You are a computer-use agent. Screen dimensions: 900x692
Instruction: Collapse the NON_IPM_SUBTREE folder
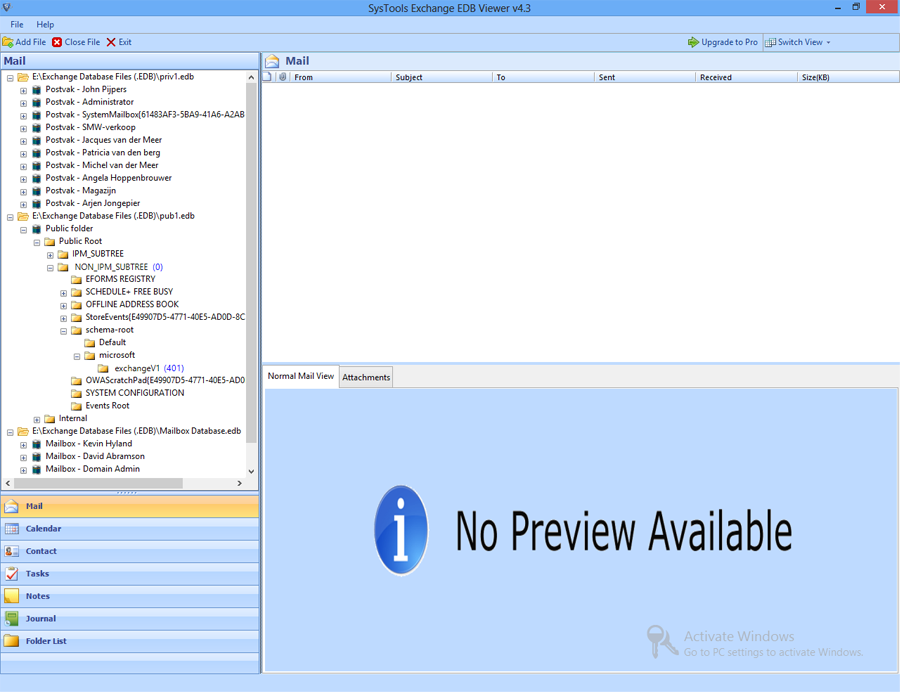tap(51, 267)
